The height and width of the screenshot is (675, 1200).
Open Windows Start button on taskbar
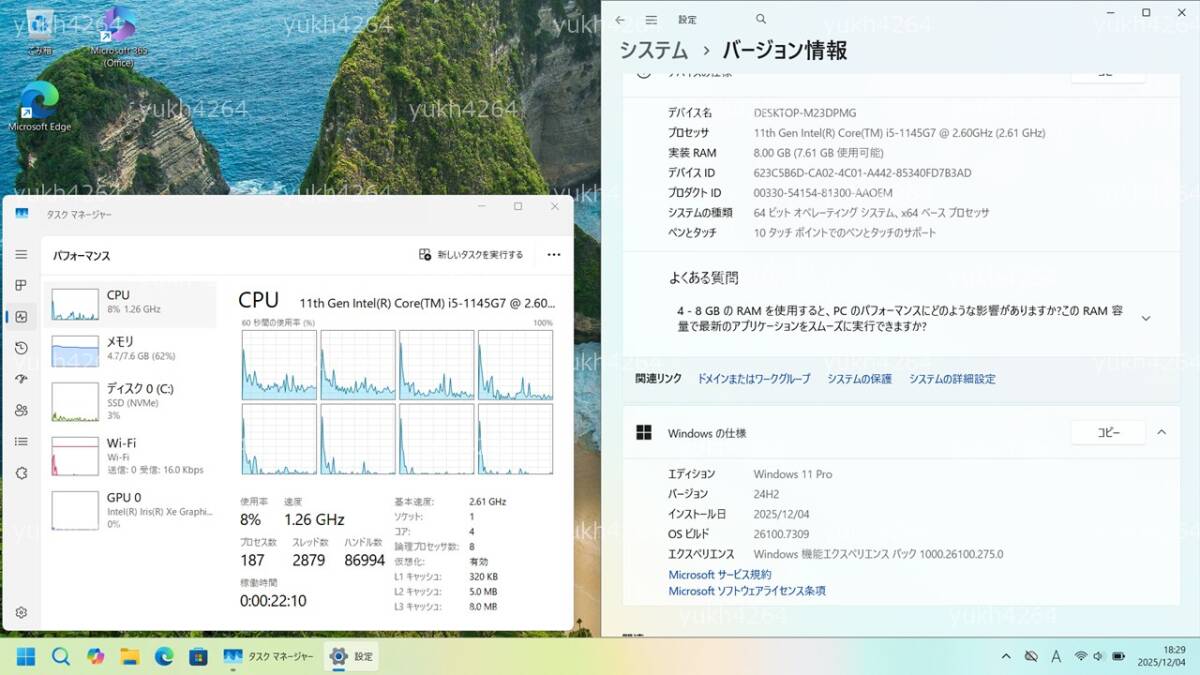tap(26, 656)
